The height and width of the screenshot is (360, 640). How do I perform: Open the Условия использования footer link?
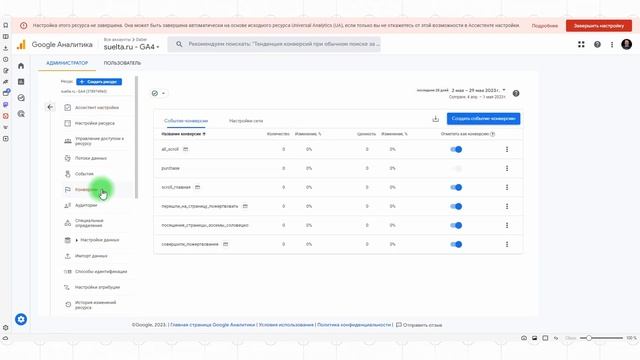tap(286, 325)
